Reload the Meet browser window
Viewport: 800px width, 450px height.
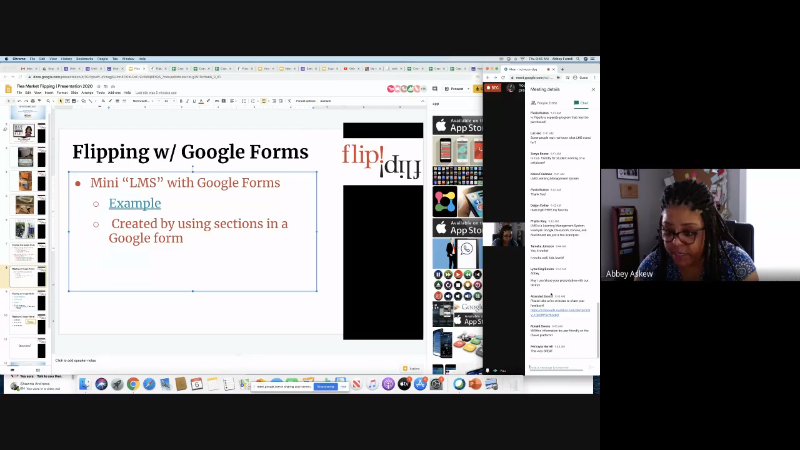503,78
